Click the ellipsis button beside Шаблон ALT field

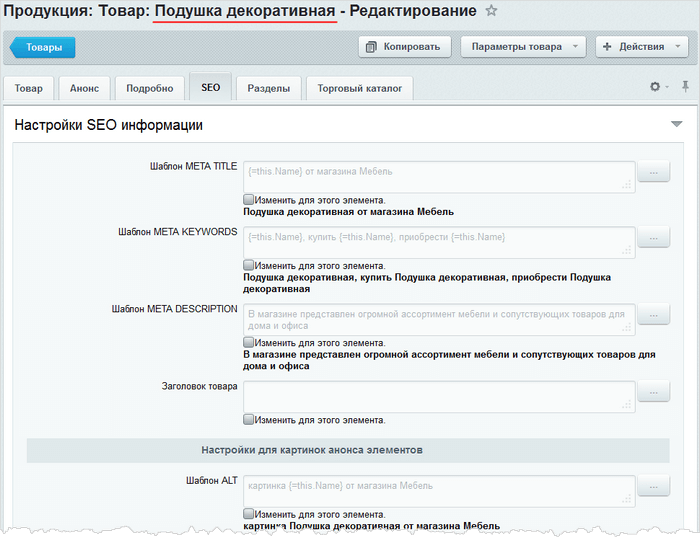point(653,486)
